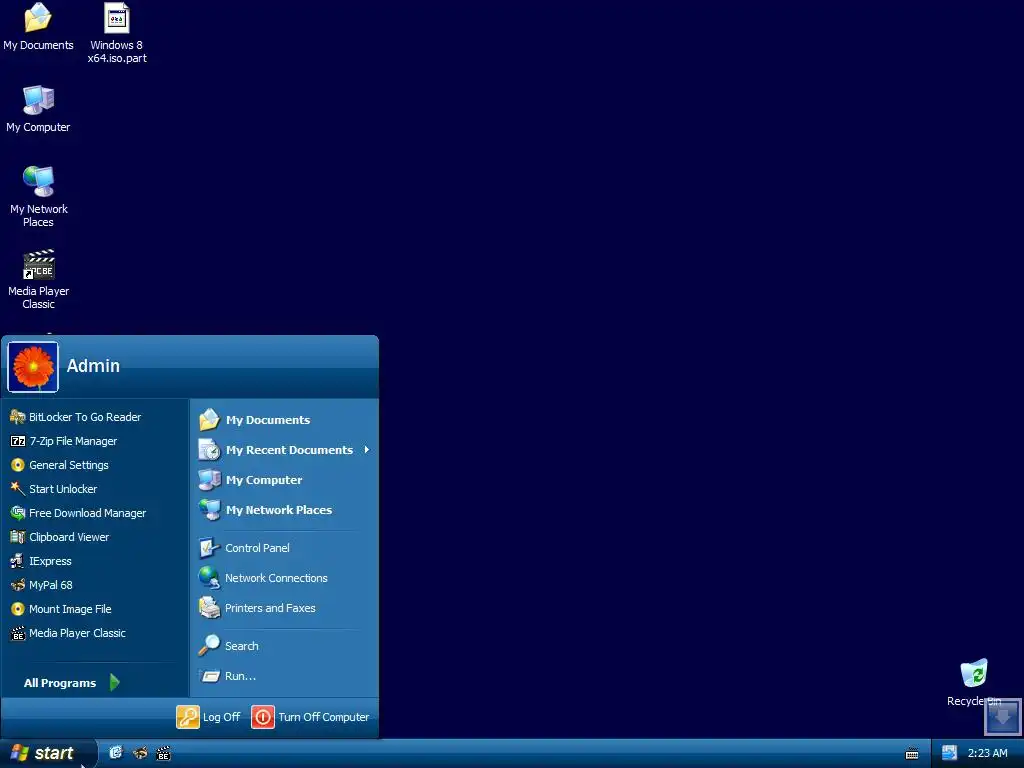The image size is (1024, 768).
Task: Click the floating download arrow drop box
Action: point(1002,716)
